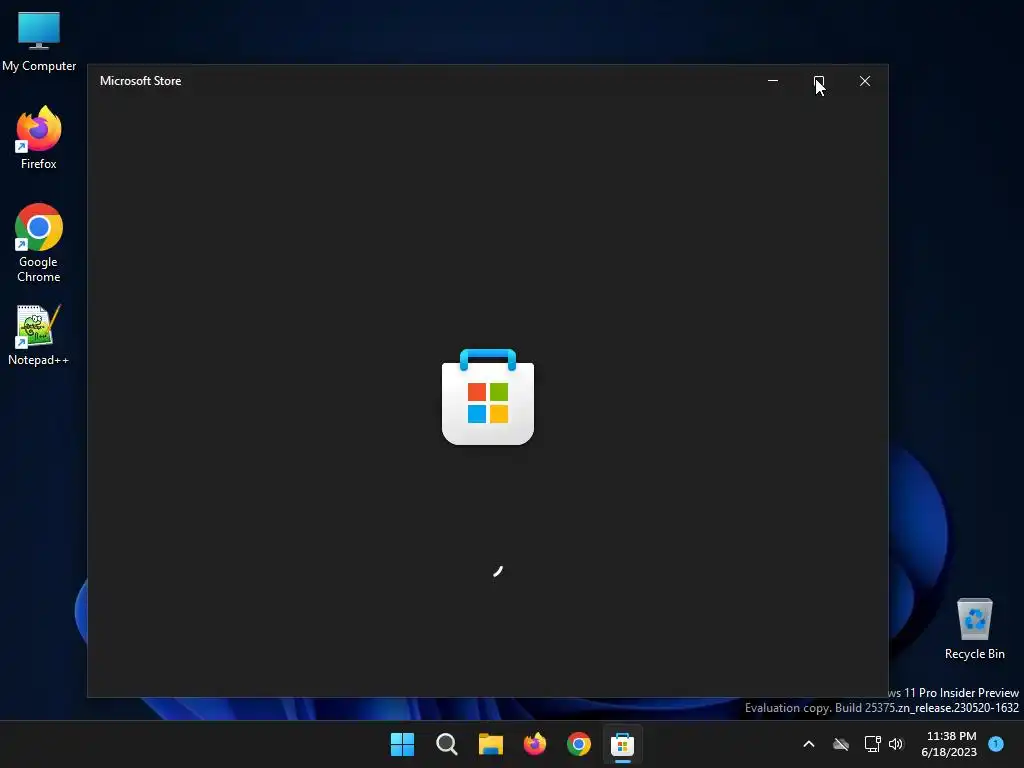This screenshot has height=768, width=1024.
Task: Open clock and date 11:38 PM
Action: point(950,744)
